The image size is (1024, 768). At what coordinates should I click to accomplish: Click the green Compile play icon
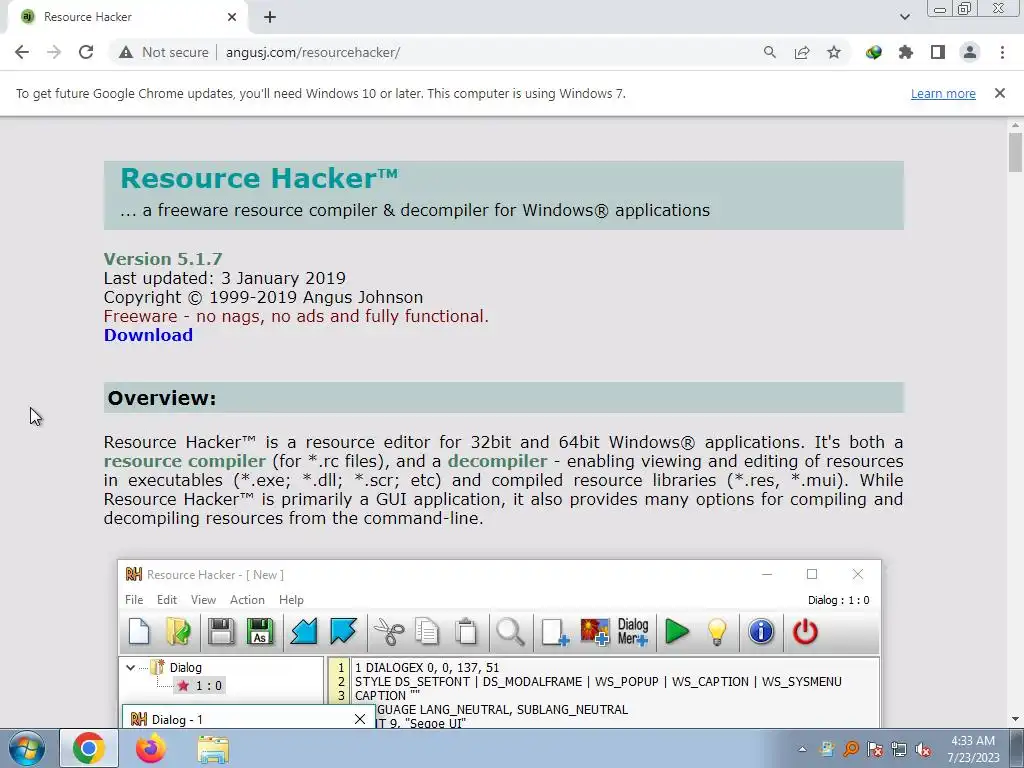677,632
